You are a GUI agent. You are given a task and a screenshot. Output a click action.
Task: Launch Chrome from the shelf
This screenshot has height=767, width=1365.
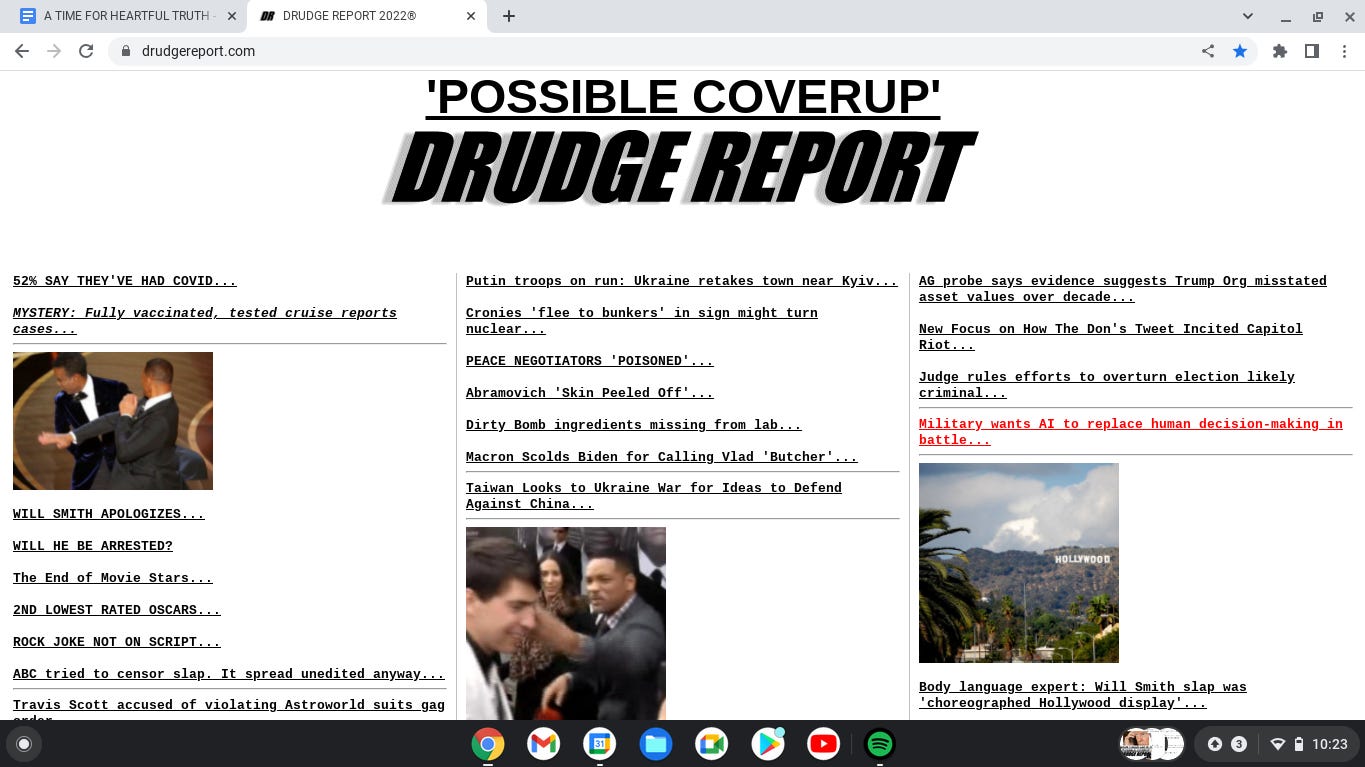(x=488, y=744)
